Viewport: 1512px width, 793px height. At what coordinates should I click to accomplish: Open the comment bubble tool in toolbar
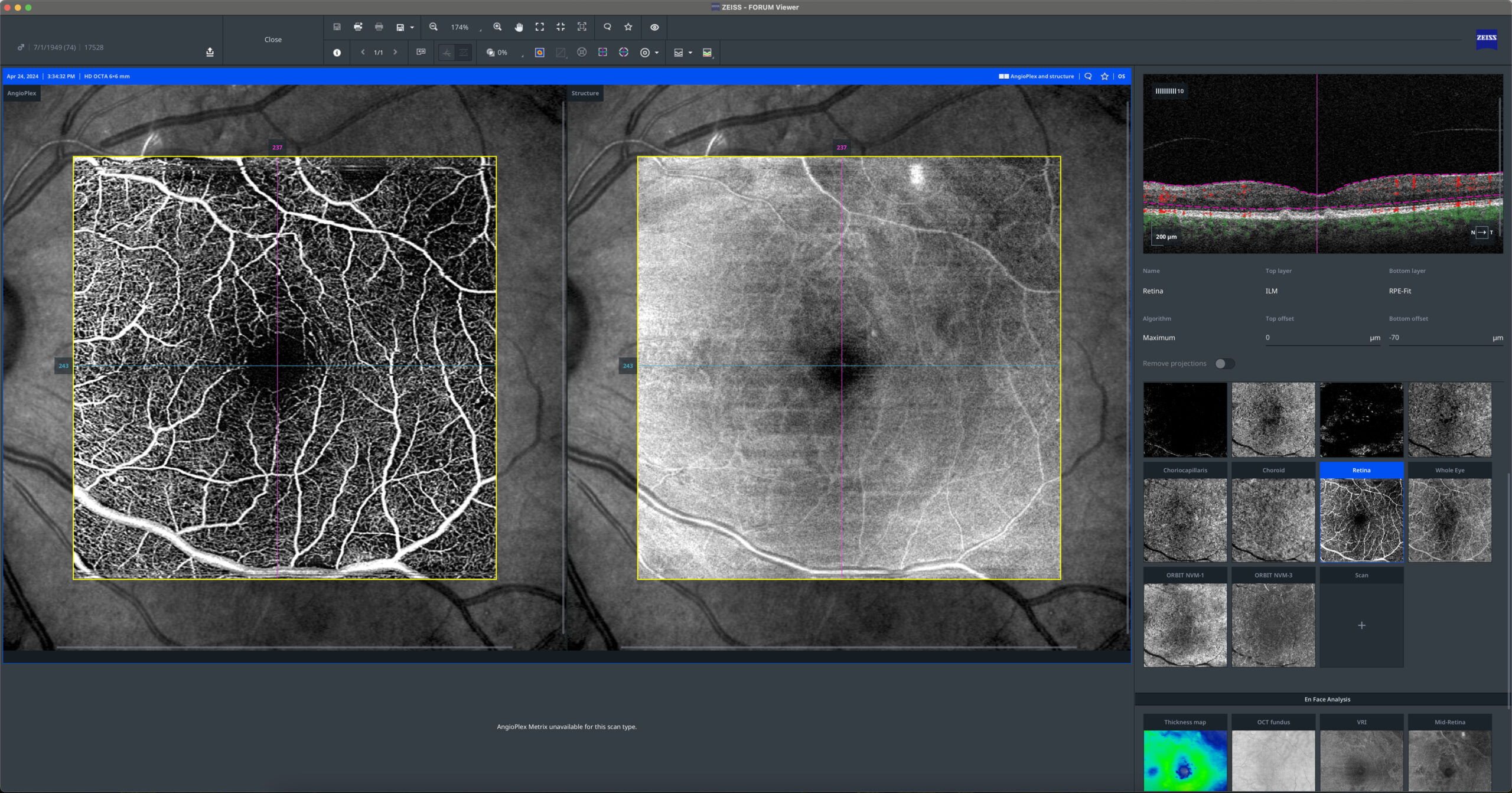pos(607,27)
